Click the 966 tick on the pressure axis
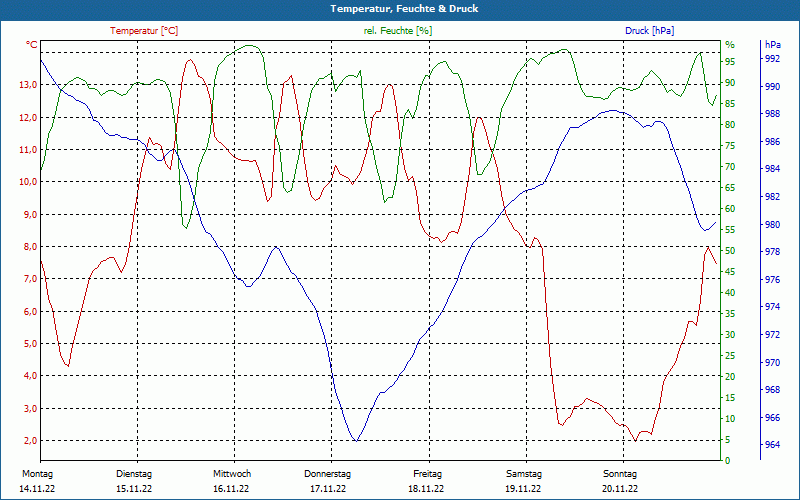The height and width of the screenshot is (500, 800). coord(772,417)
